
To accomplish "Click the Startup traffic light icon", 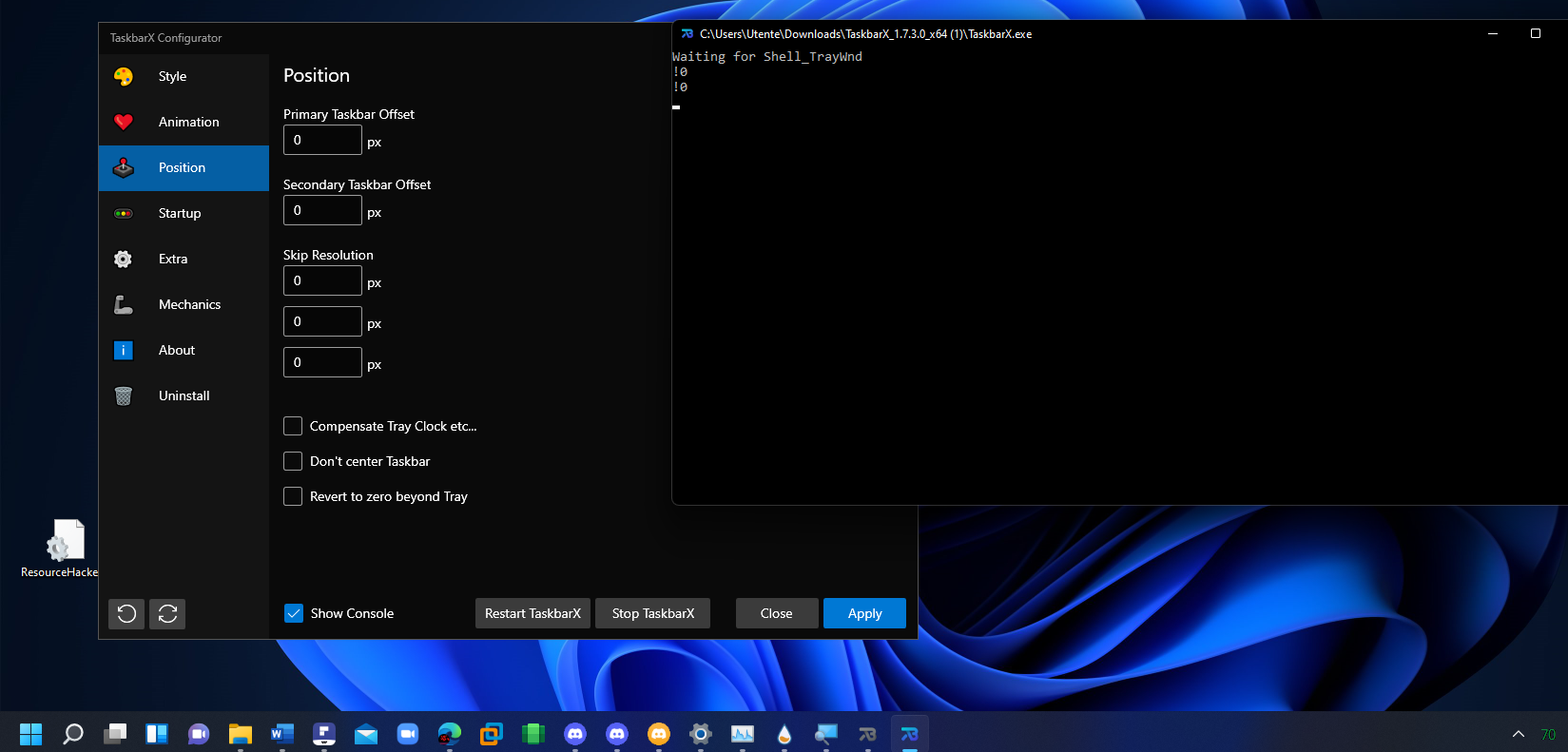I will pos(124,213).
